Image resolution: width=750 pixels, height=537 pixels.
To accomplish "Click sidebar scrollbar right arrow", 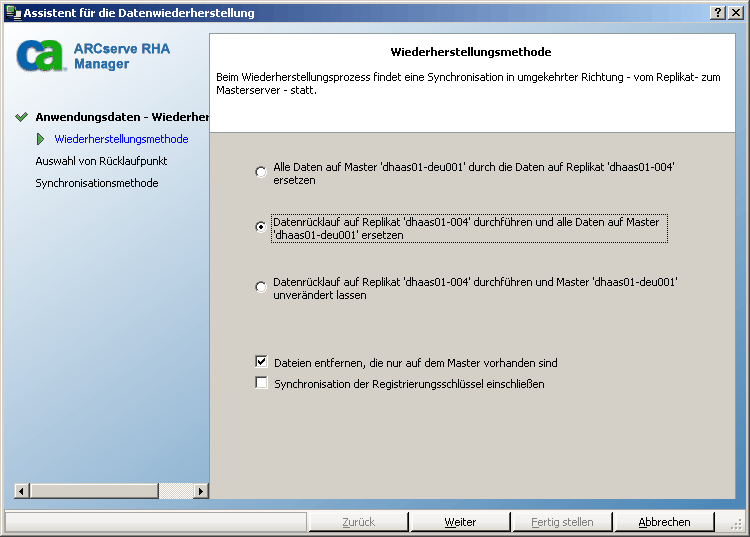I will [x=201, y=491].
